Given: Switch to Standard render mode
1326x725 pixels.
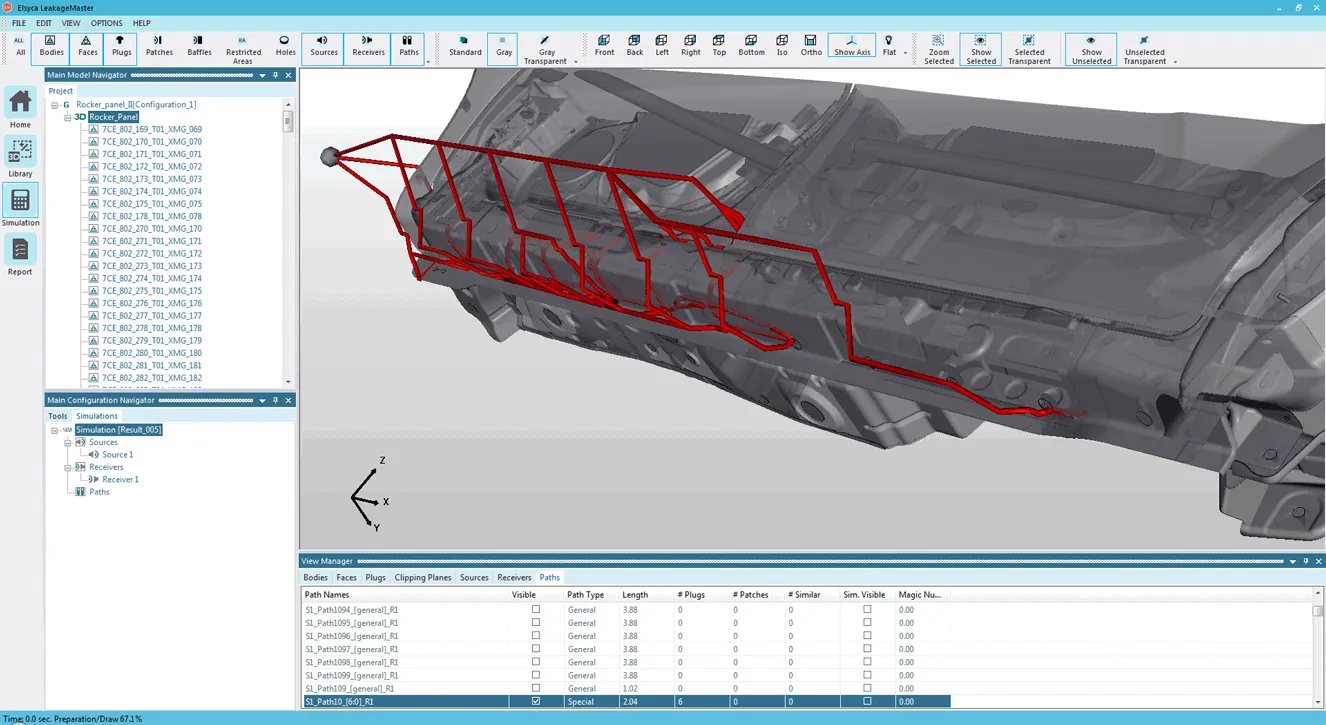Looking at the screenshot, I should coord(465,46).
